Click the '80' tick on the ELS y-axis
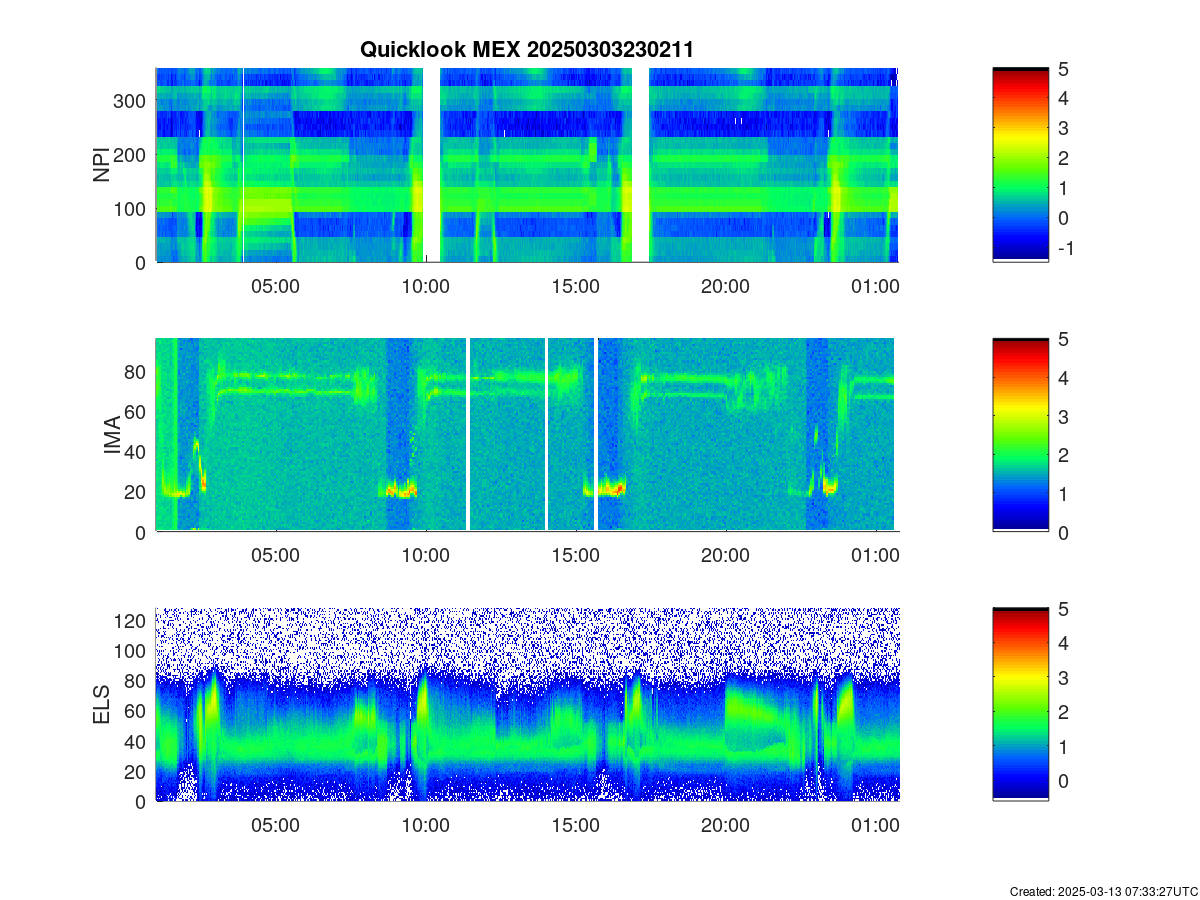This screenshot has height=900, width=1200. 136,681
